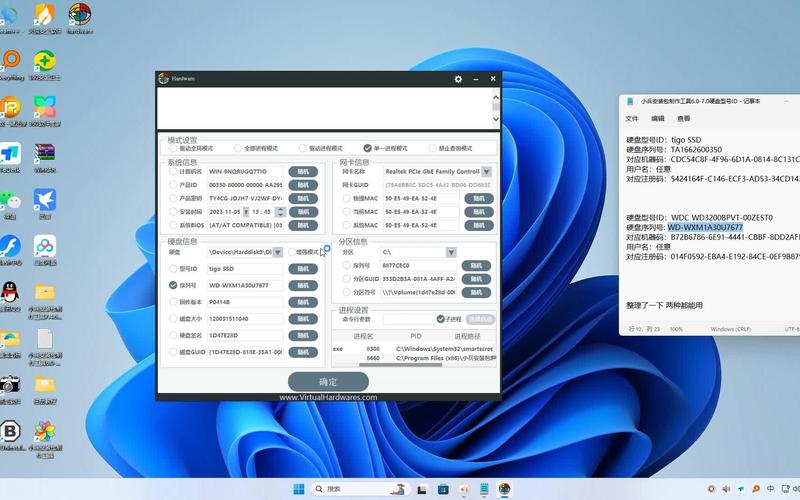This screenshot has height=500, width=800.
Task: Open 查看 menu in Notepad
Action: (684, 118)
